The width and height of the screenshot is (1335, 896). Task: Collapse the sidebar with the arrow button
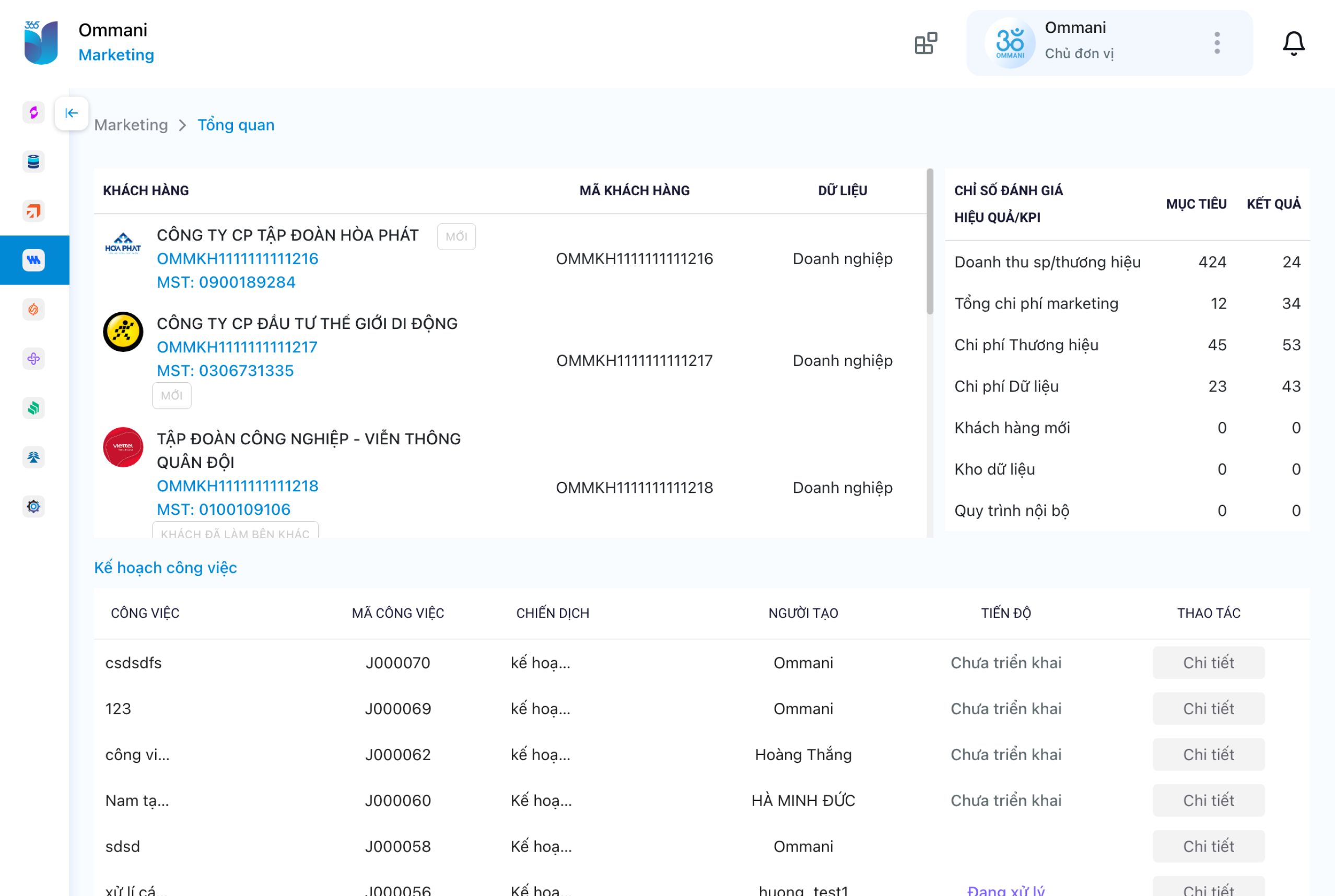point(72,113)
